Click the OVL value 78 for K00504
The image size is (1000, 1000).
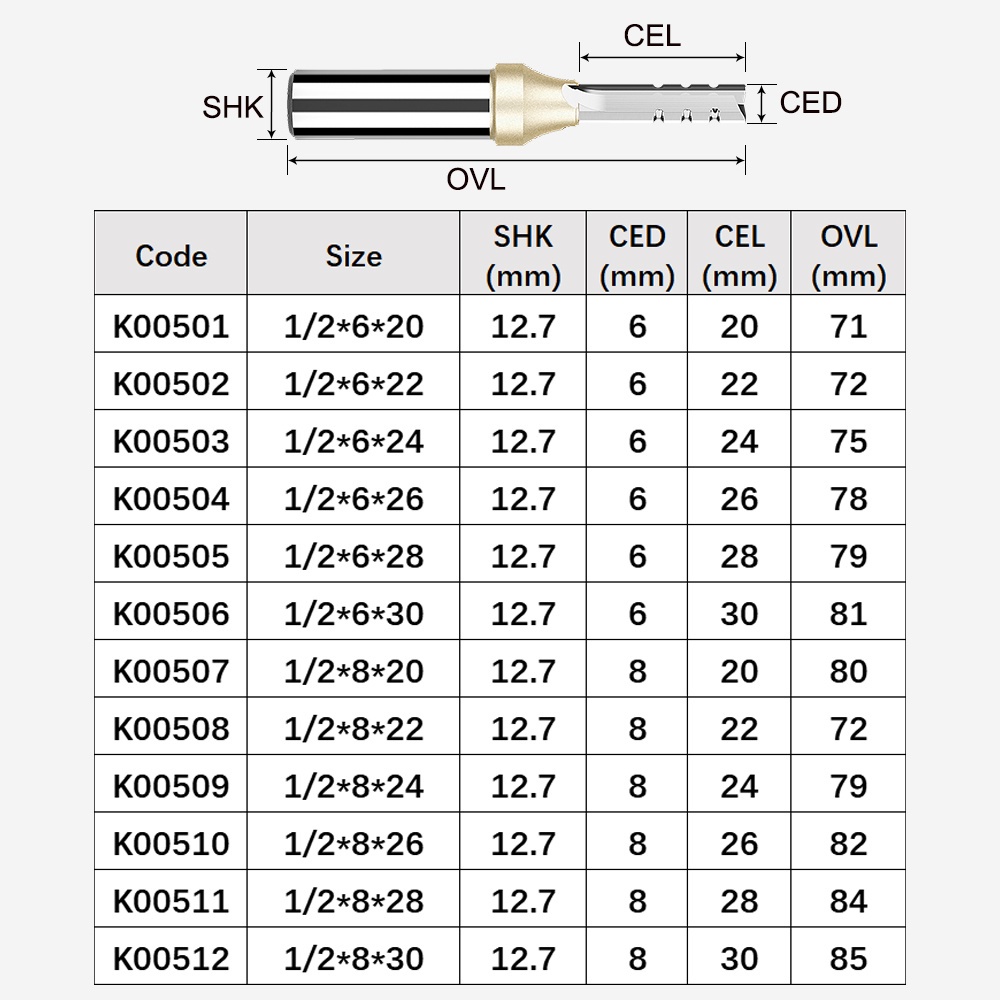point(848,498)
